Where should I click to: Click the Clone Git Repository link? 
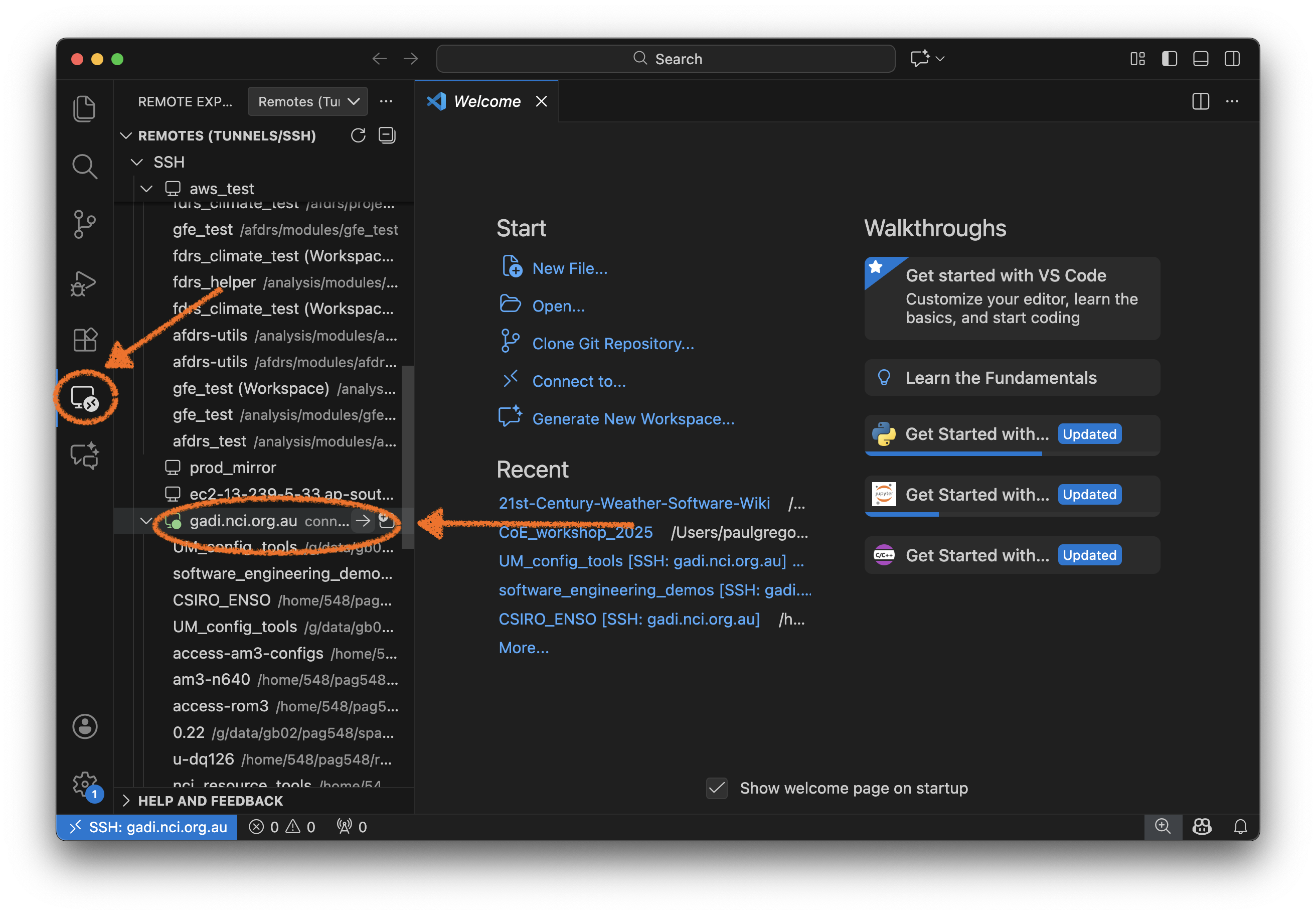pyautogui.click(x=613, y=344)
